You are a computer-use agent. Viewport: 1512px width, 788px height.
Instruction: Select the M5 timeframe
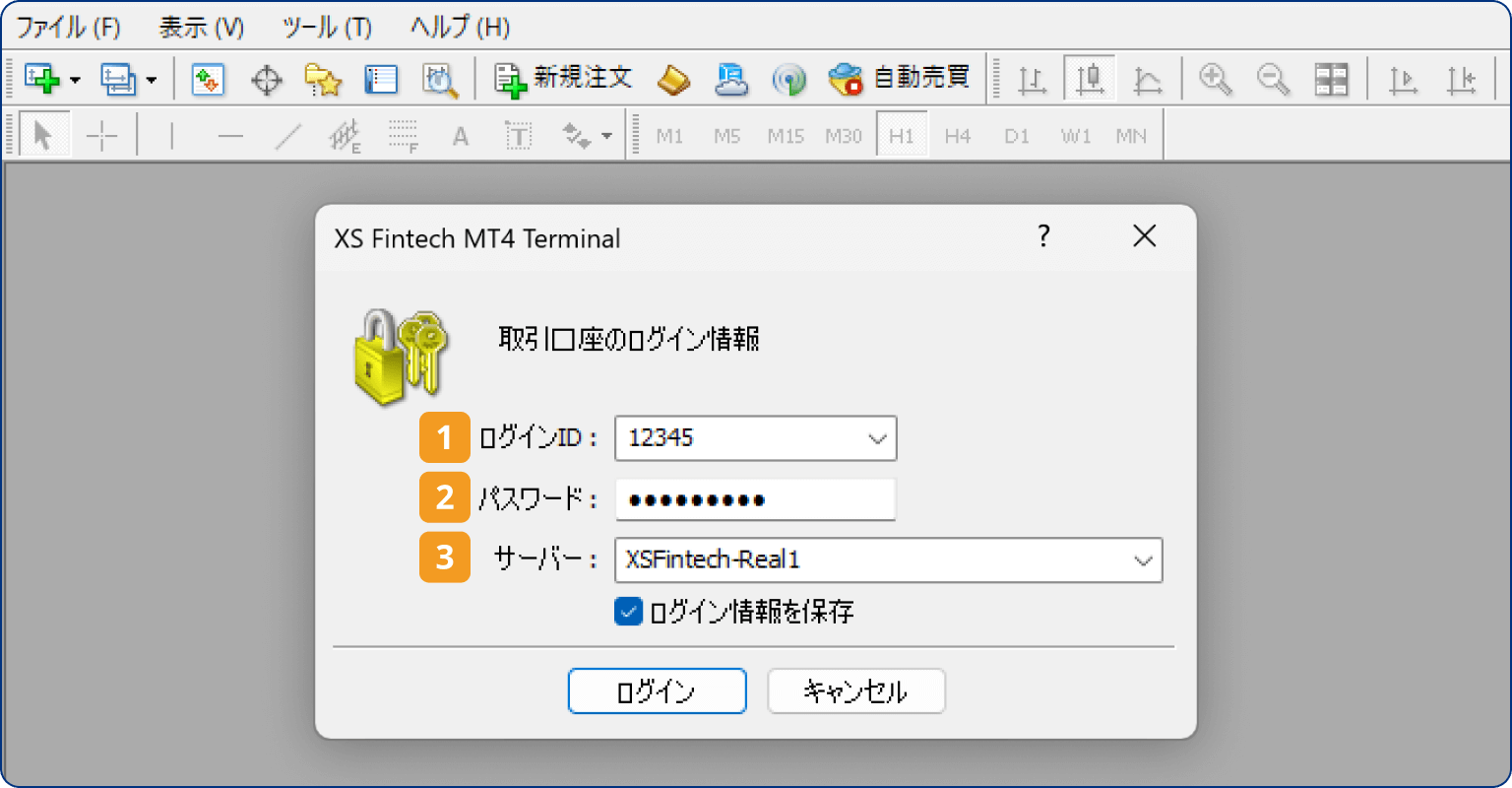[726, 136]
